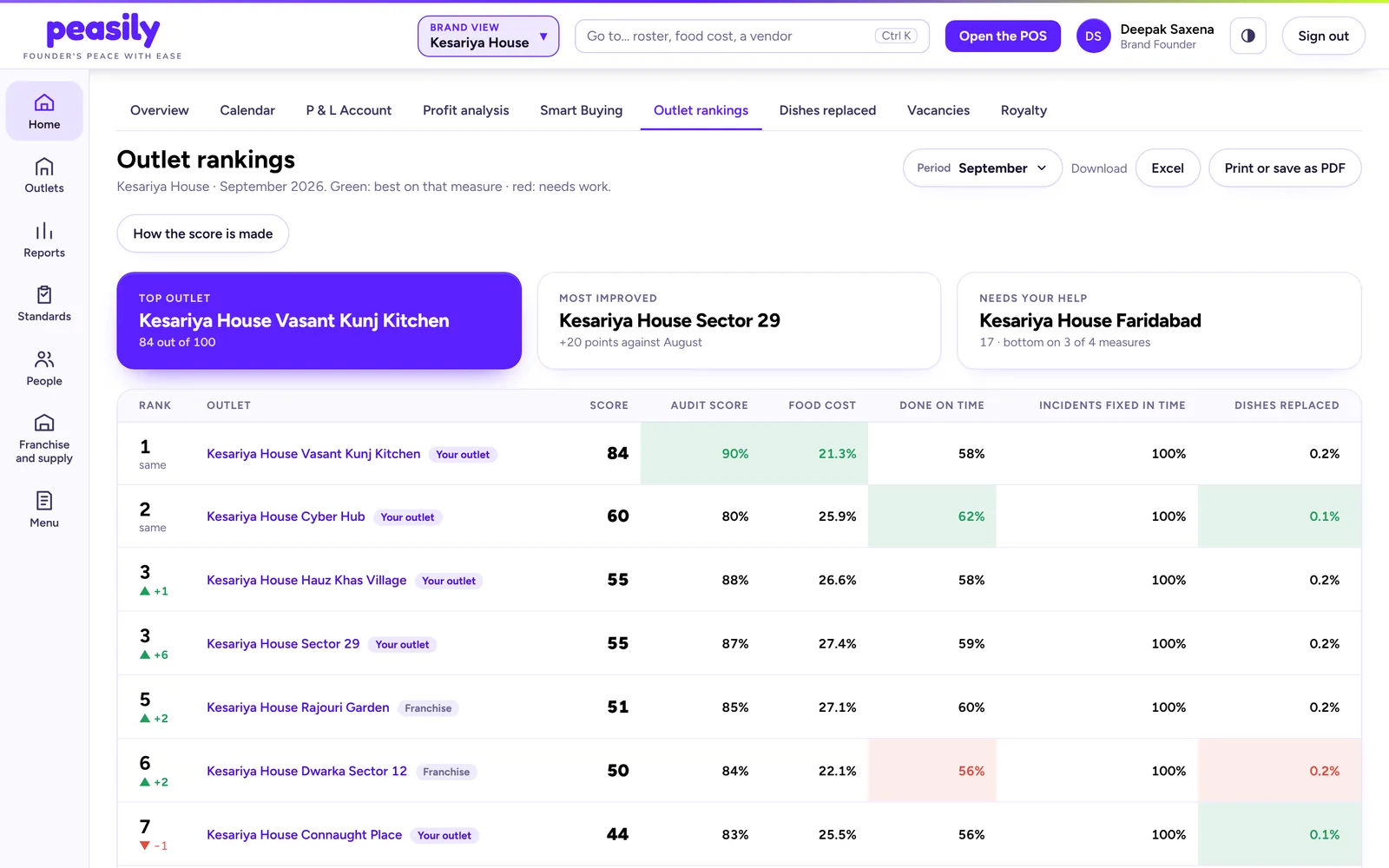This screenshot has width=1389, height=868.
Task: Click the Open the POS button
Action: [x=1003, y=36]
